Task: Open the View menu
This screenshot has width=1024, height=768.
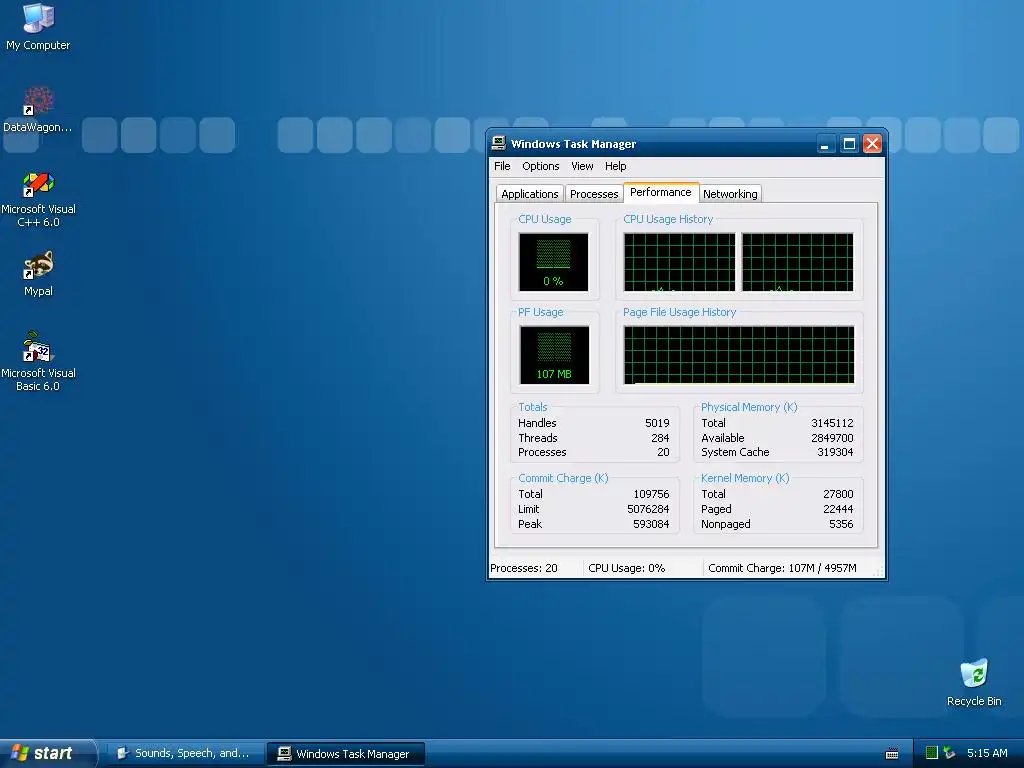Action: point(582,166)
